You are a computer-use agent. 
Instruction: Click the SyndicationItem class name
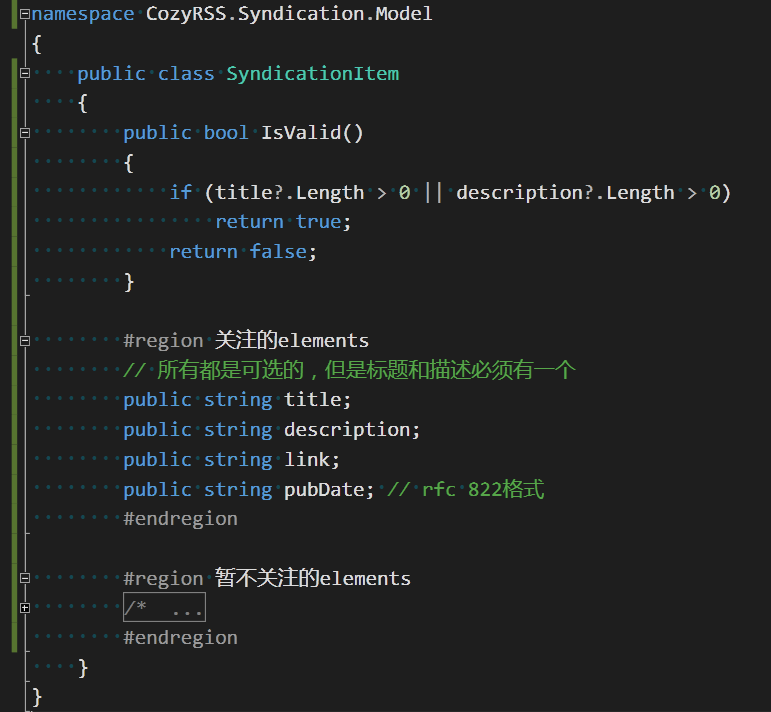[313, 74]
